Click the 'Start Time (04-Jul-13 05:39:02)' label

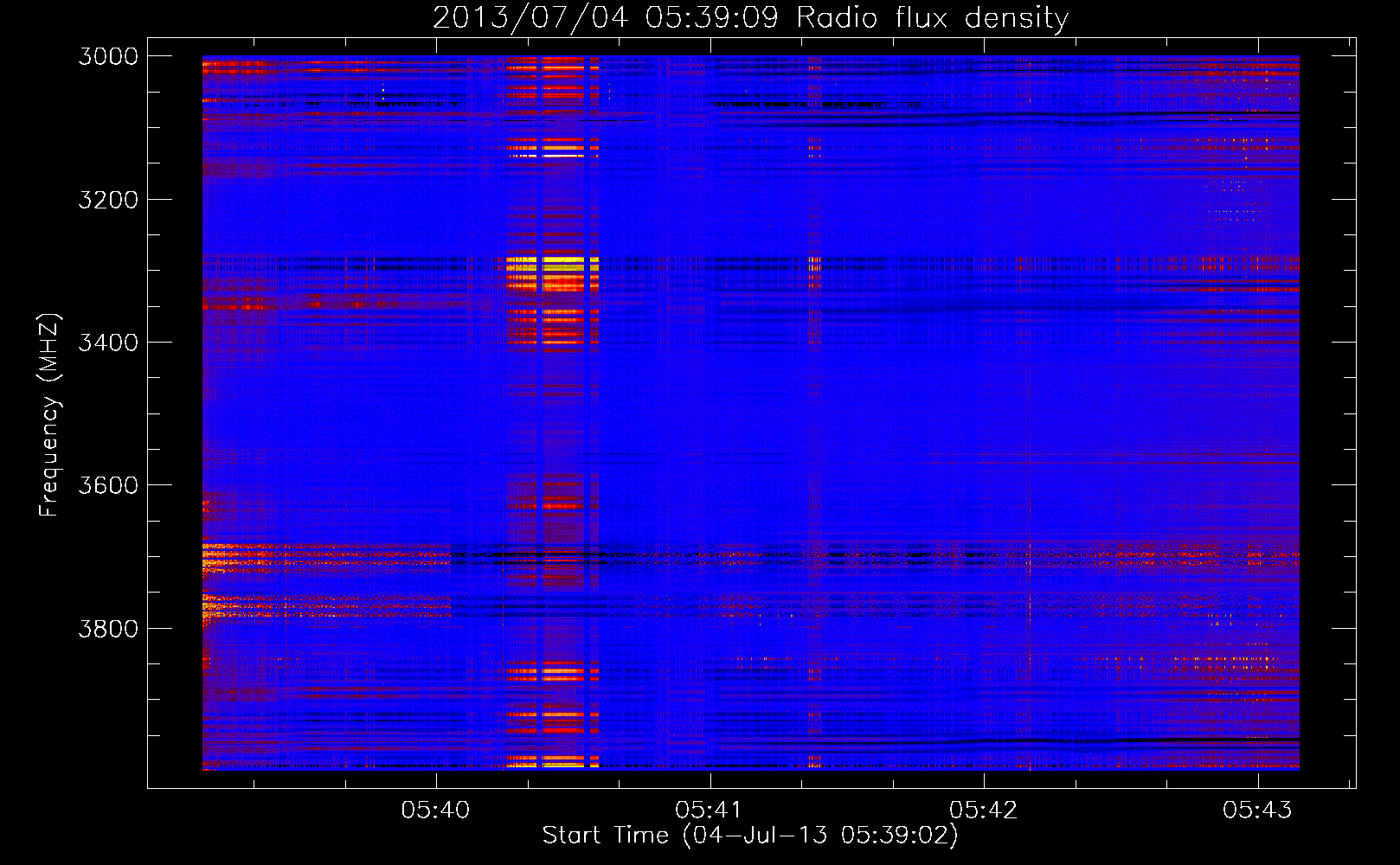coord(750,836)
